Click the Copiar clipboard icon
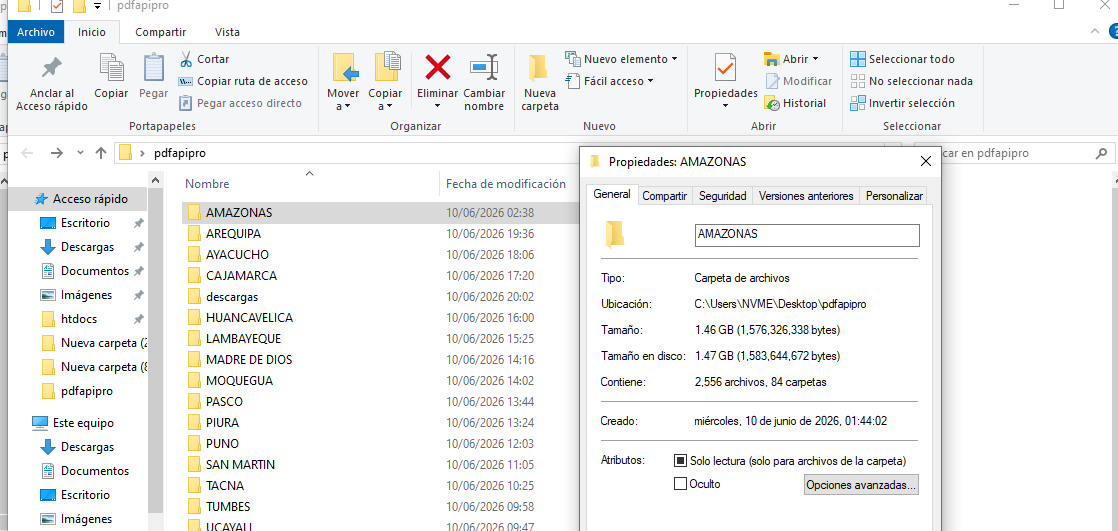1118x531 pixels. click(111, 76)
